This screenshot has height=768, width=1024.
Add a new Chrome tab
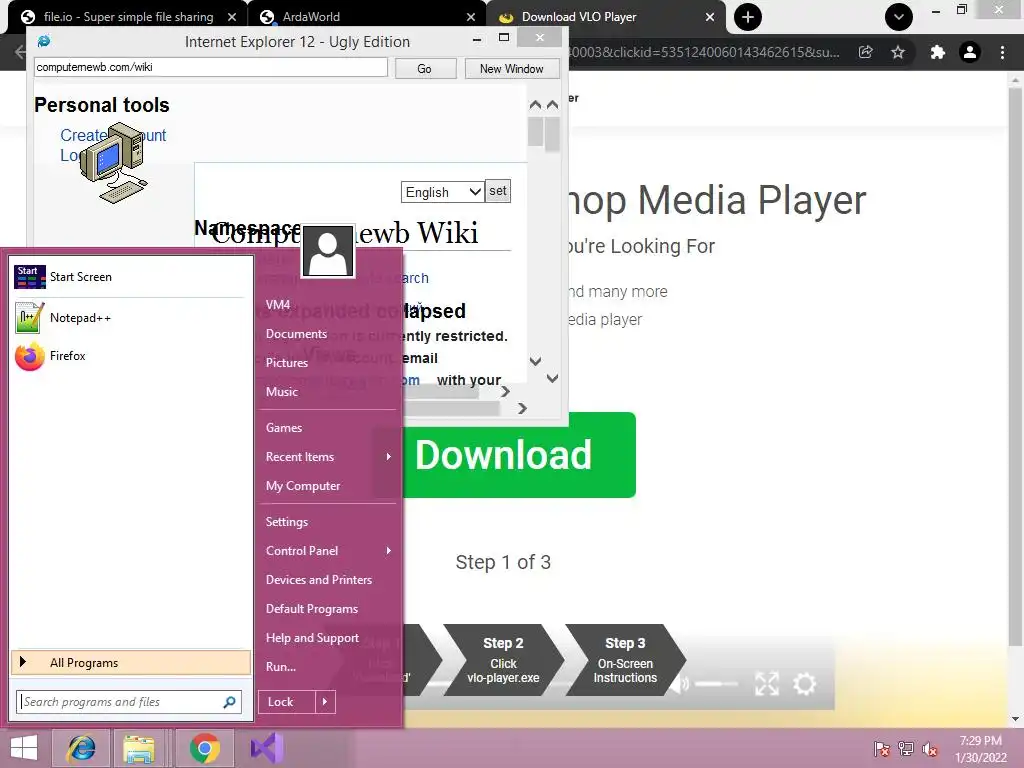(x=748, y=17)
